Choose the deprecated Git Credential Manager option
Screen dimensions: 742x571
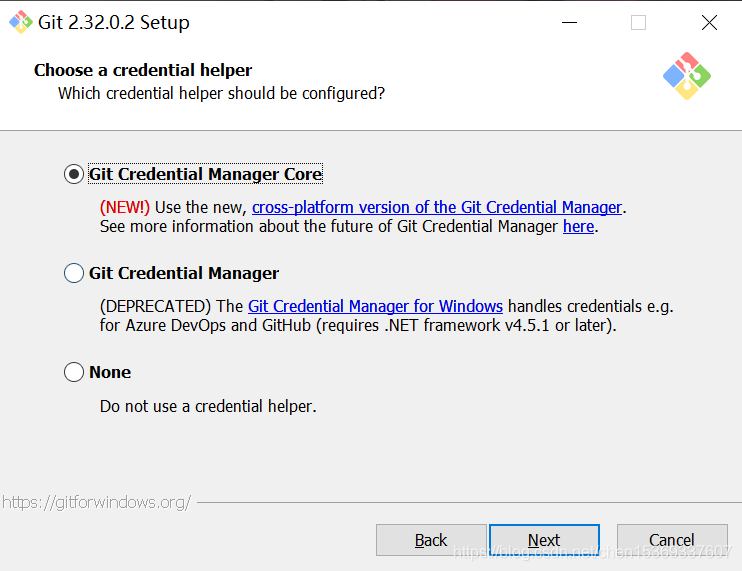tap(74, 273)
